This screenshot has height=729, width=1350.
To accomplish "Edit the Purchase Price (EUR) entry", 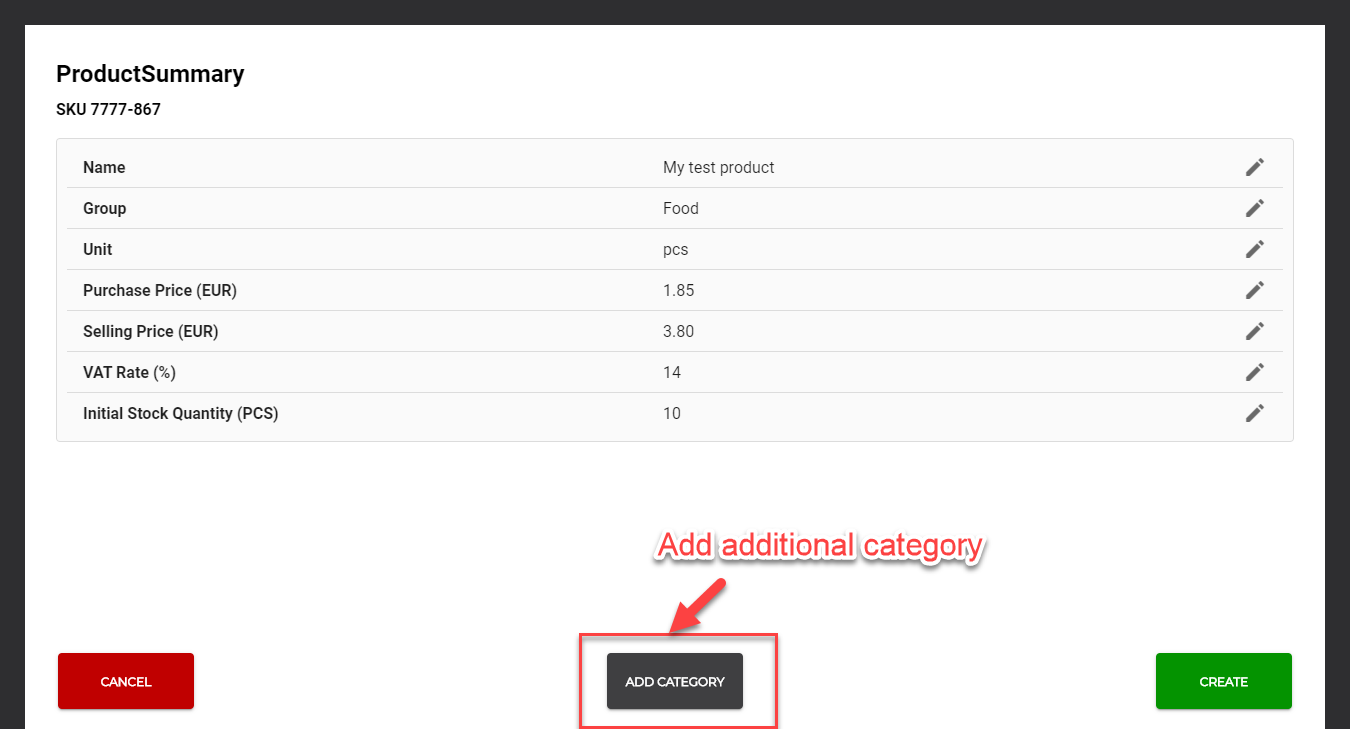I will [x=1254, y=290].
